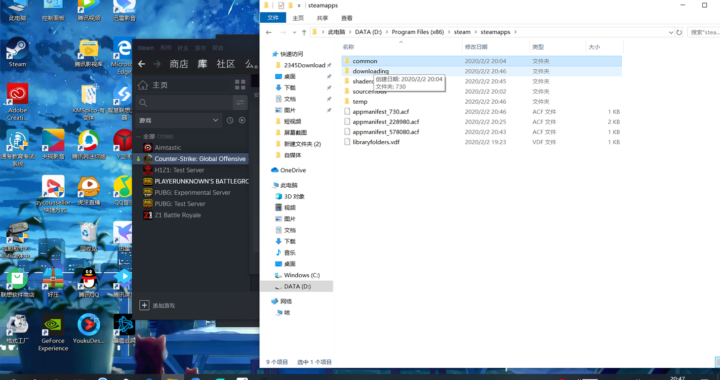Select the 格式工厂 desktop icon
The width and height of the screenshot is (720, 380).
17,329
